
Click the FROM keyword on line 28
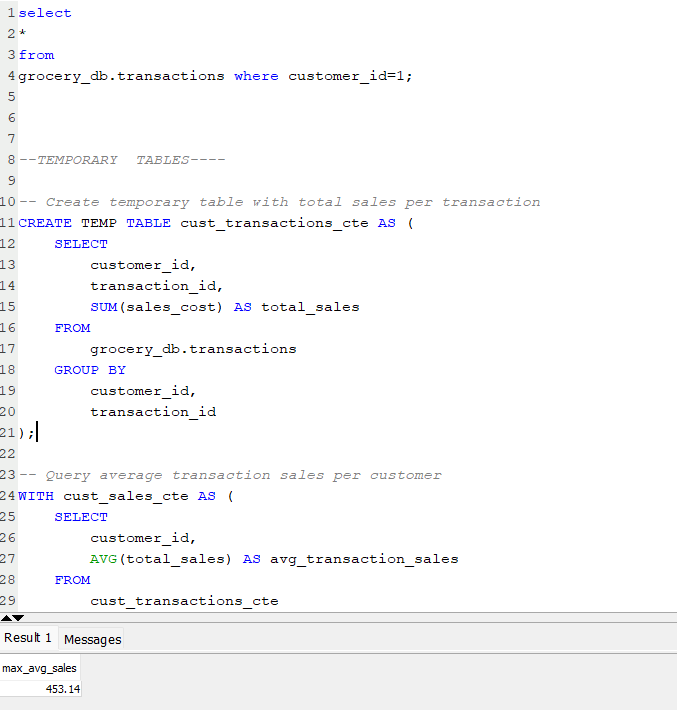[x=72, y=580]
